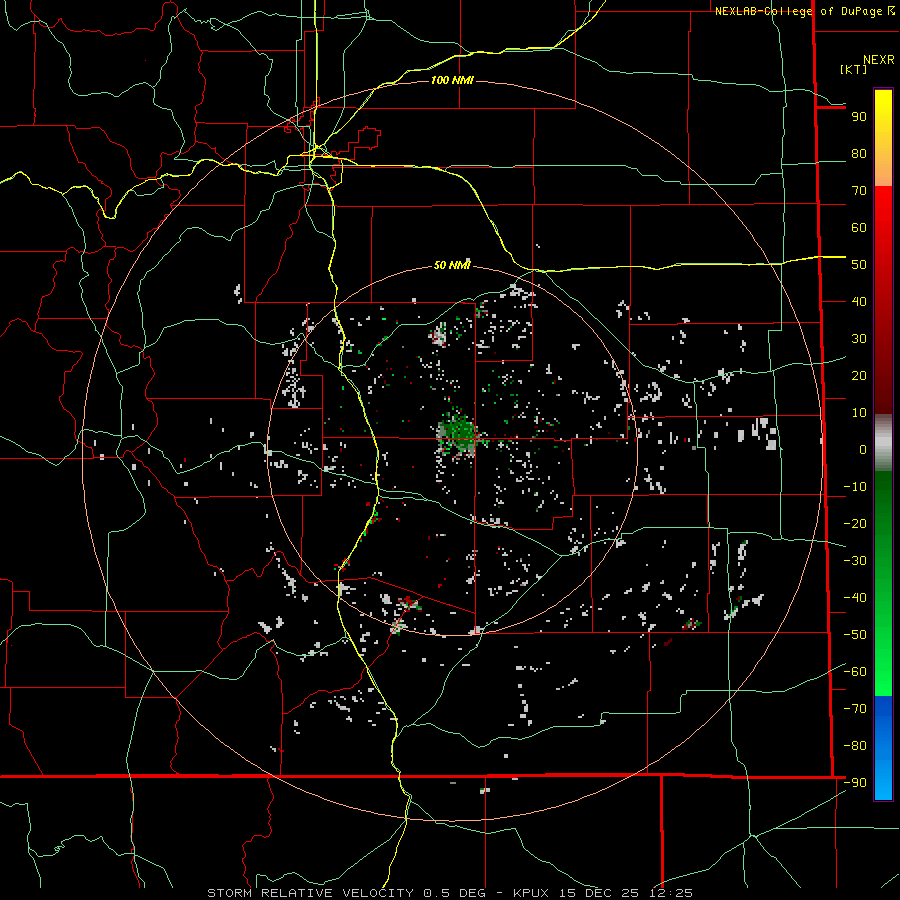Click the '40' value on velocity scale
Screen dimensions: 900x900
[859, 302]
